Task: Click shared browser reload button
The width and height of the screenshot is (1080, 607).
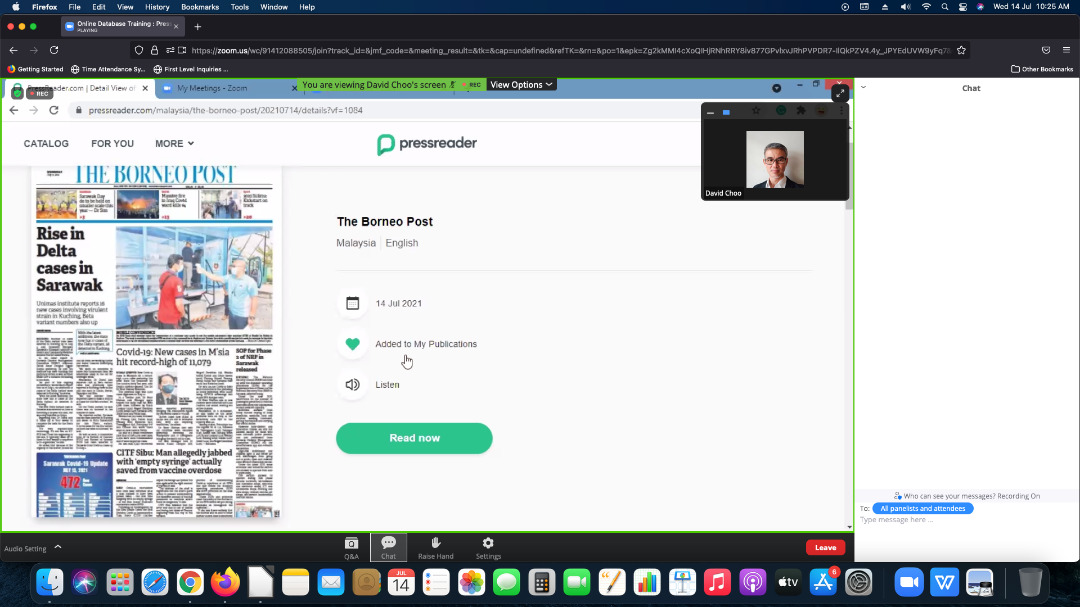Action: point(54,110)
